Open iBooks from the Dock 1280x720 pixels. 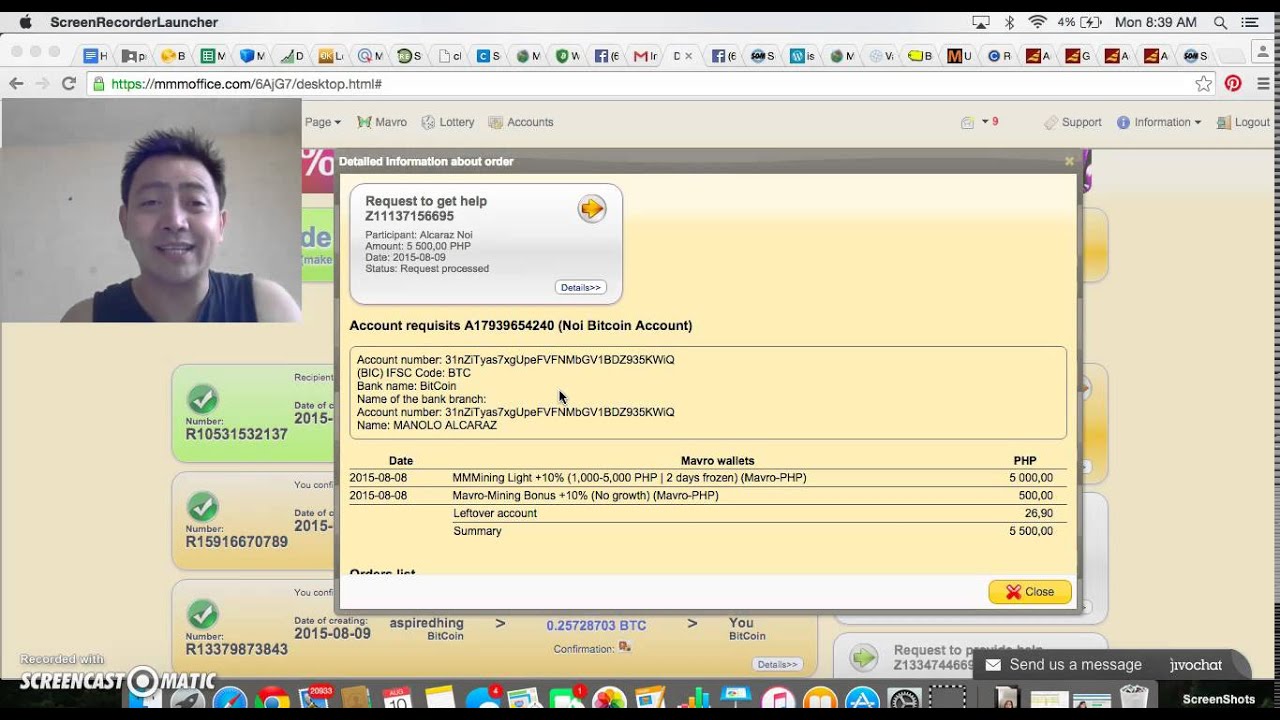819,699
